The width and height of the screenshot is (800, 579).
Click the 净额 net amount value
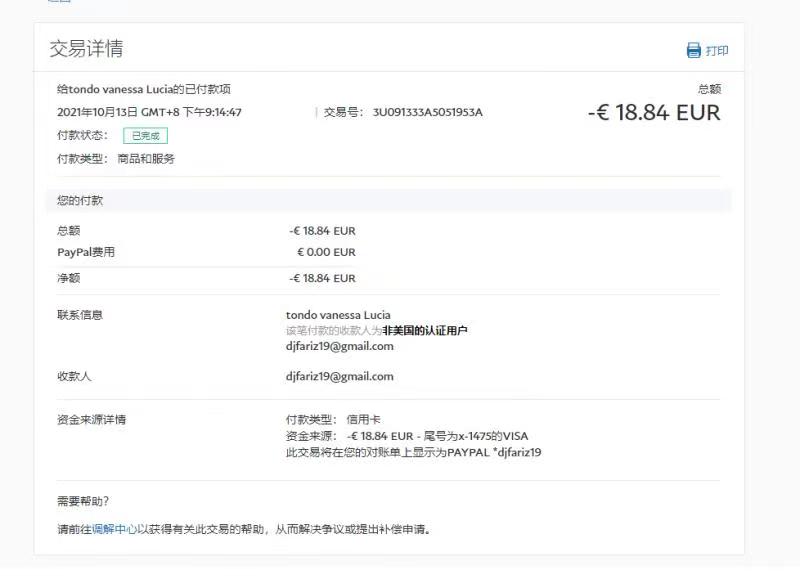coord(322,278)
